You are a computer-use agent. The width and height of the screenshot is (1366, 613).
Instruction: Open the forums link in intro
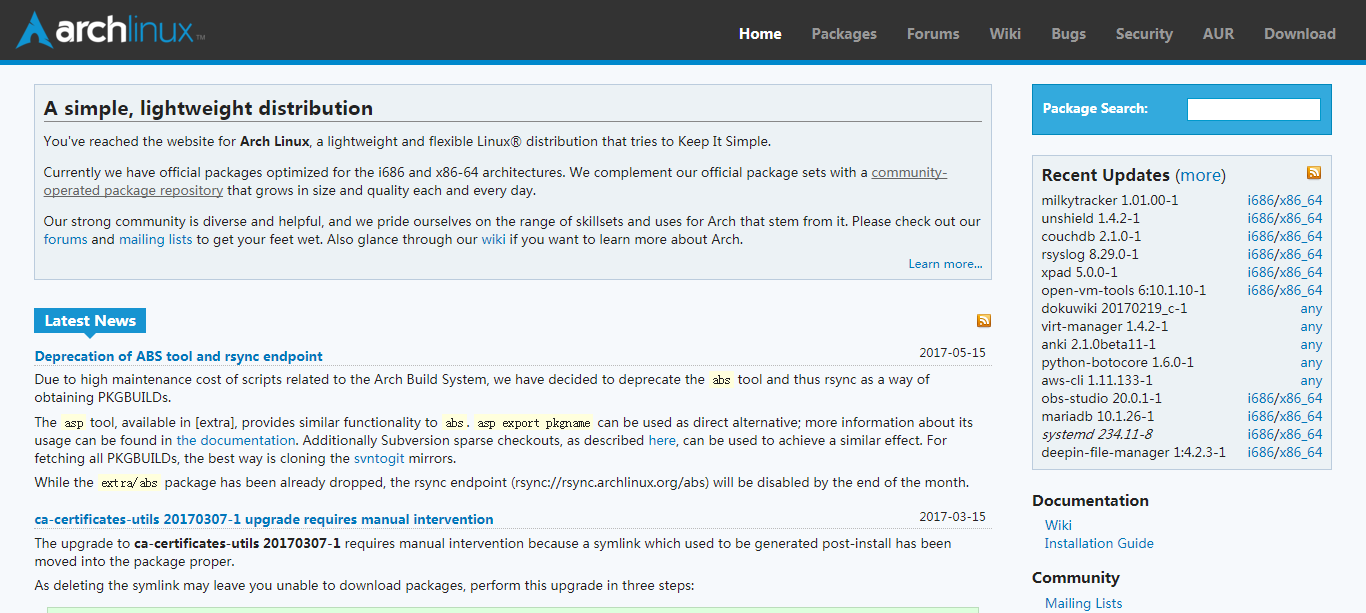pos(65,239)
